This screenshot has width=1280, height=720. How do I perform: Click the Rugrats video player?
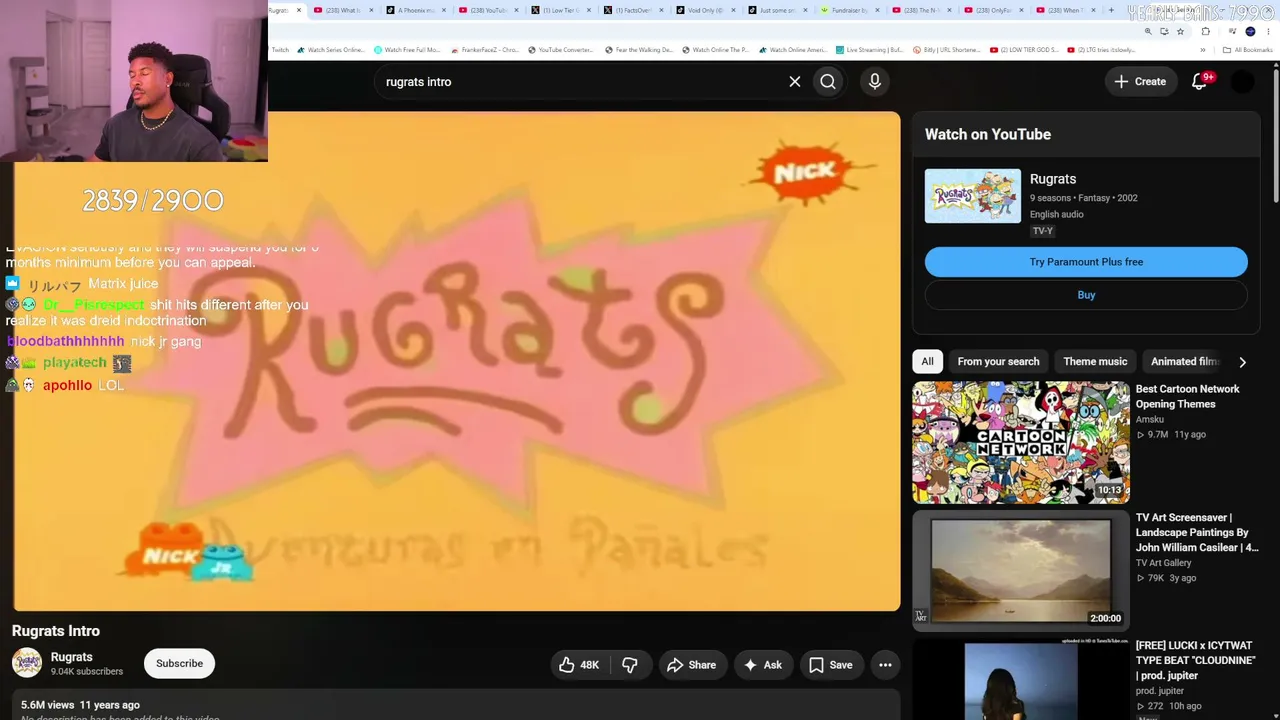coord(457,361)
